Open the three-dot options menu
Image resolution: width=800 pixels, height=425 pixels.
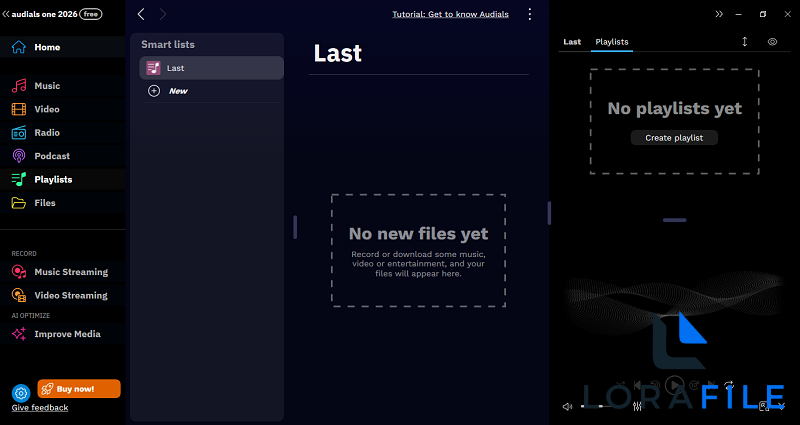click(x=530, y=14)
